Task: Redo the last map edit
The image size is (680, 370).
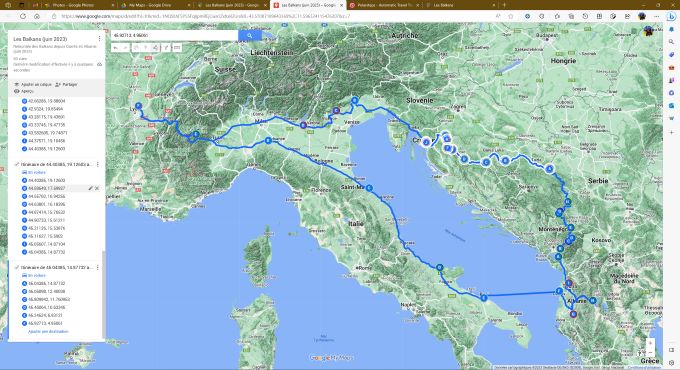Action: [125, 48]
